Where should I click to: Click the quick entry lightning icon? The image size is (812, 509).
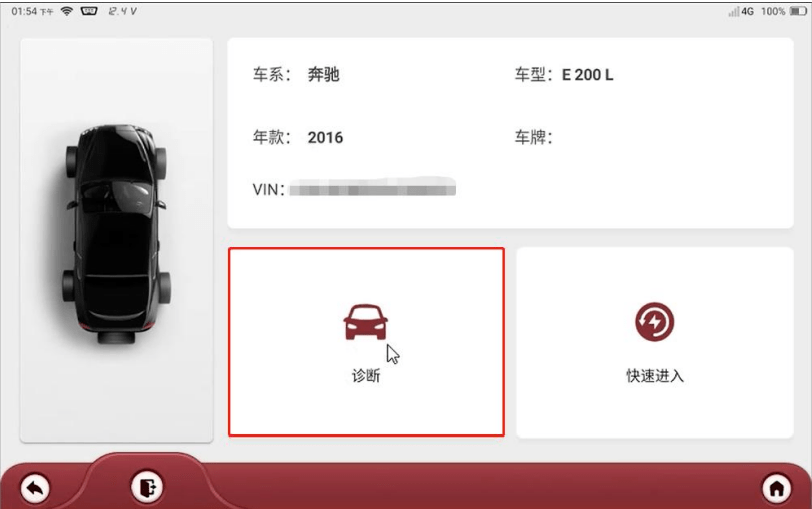coord(655,322)
